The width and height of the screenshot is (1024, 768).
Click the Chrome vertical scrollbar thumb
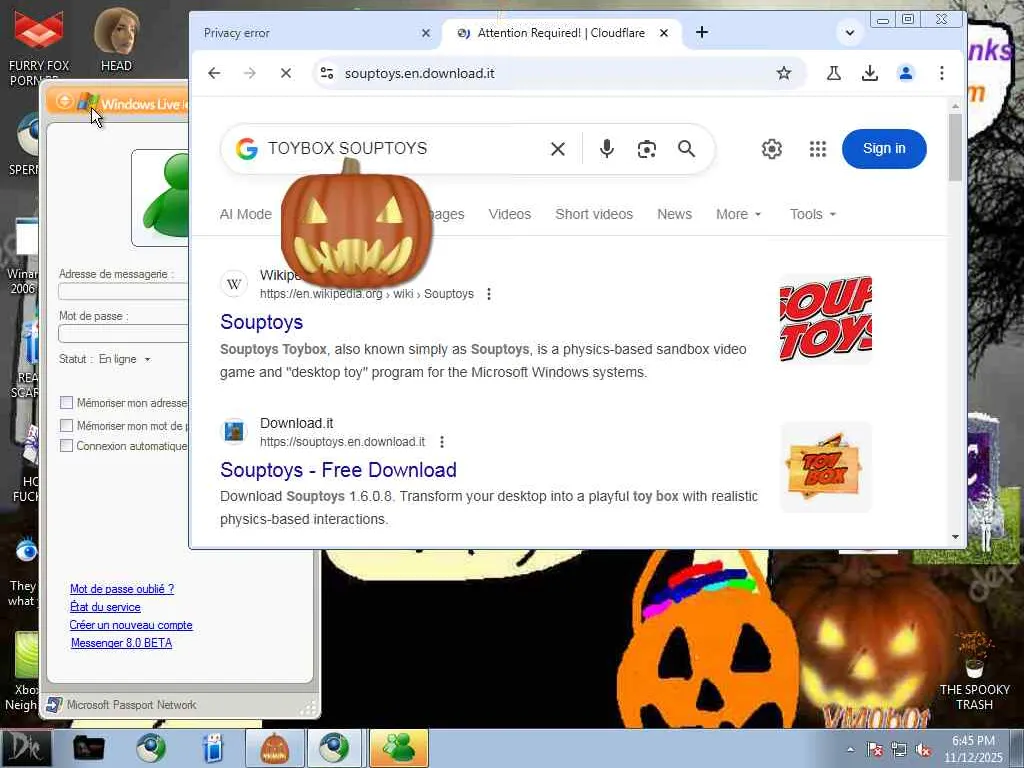click(955, 148)
